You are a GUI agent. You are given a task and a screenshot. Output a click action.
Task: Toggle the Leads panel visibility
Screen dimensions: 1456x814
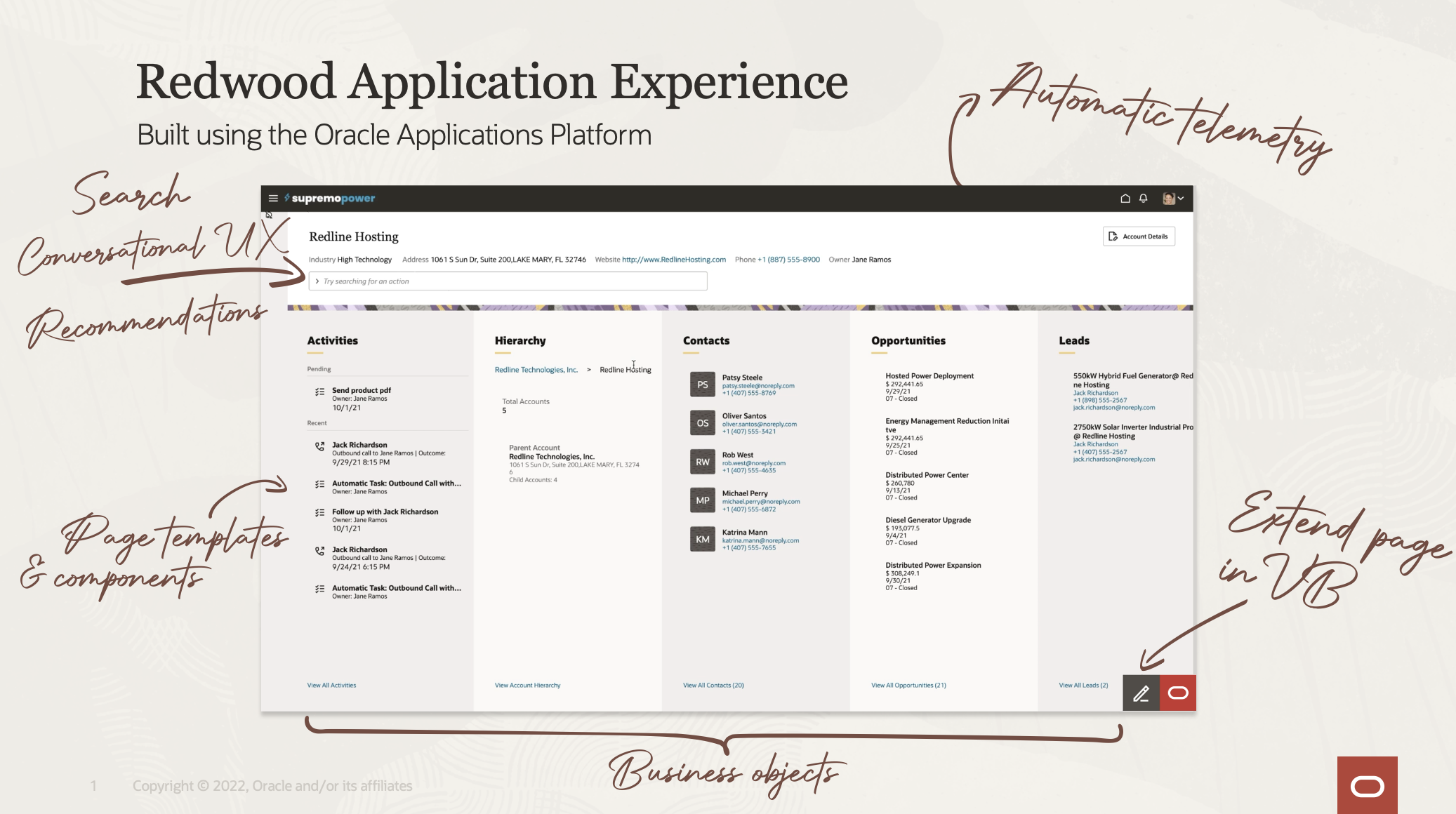(x=1075, y=340)
